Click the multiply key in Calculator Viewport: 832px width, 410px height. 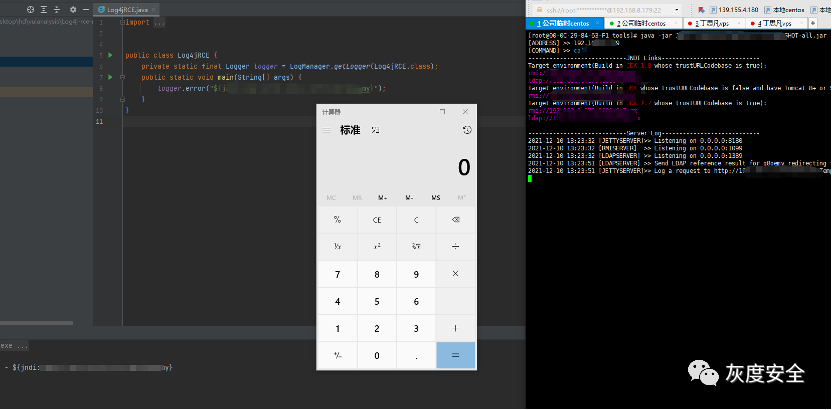[x=455, y=274]
